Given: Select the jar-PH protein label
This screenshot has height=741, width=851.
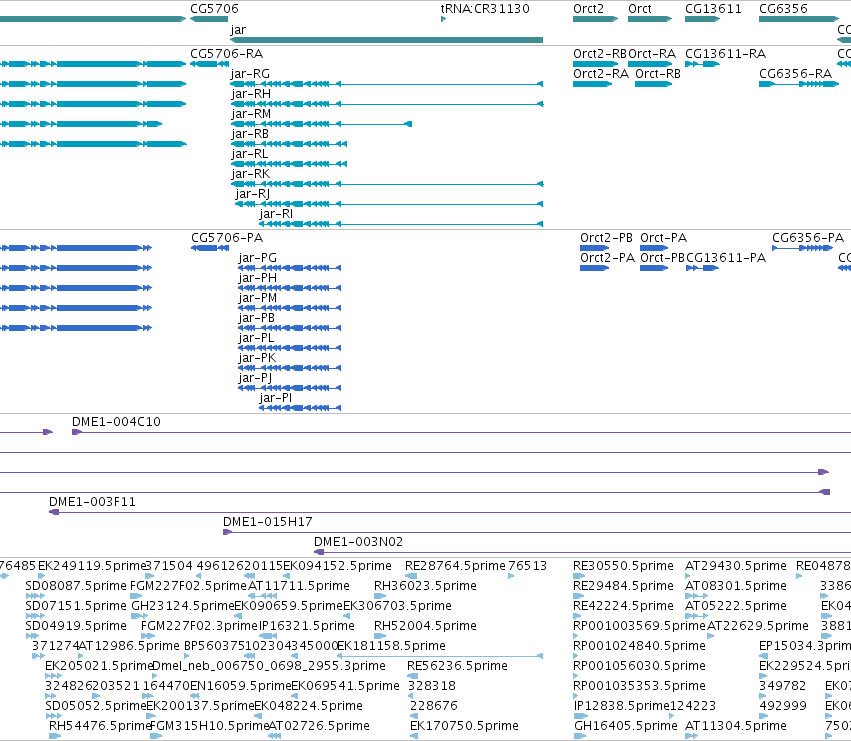Looking at the screenshot, I should click(x=257, y=278).
